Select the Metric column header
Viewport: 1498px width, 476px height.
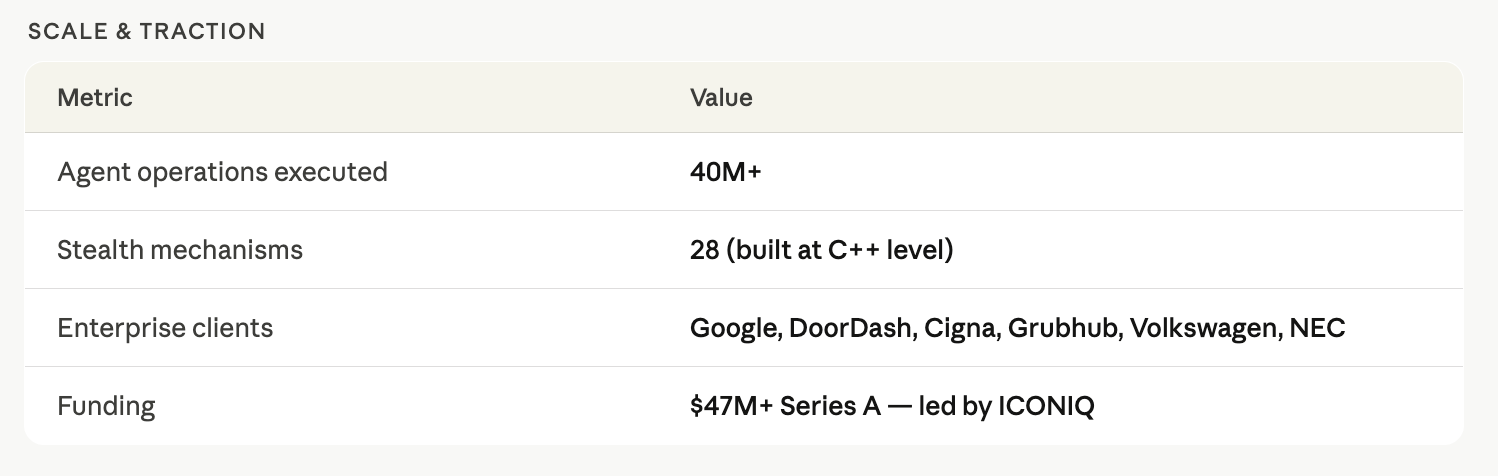[95, 97]
